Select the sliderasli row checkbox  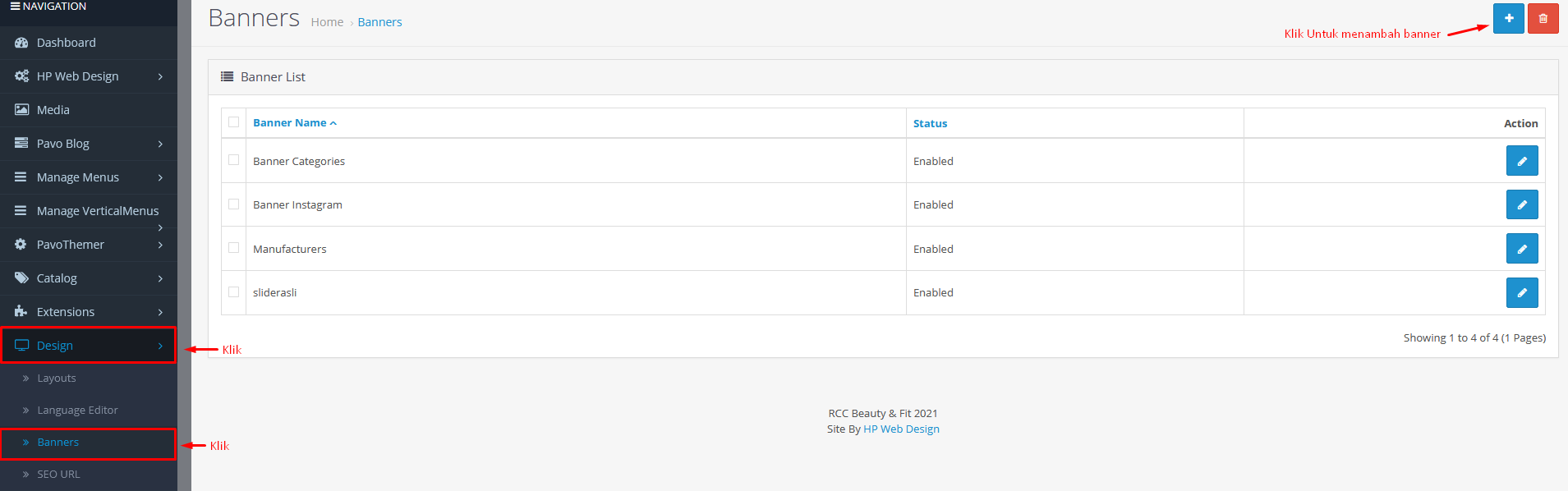(234, 291)
